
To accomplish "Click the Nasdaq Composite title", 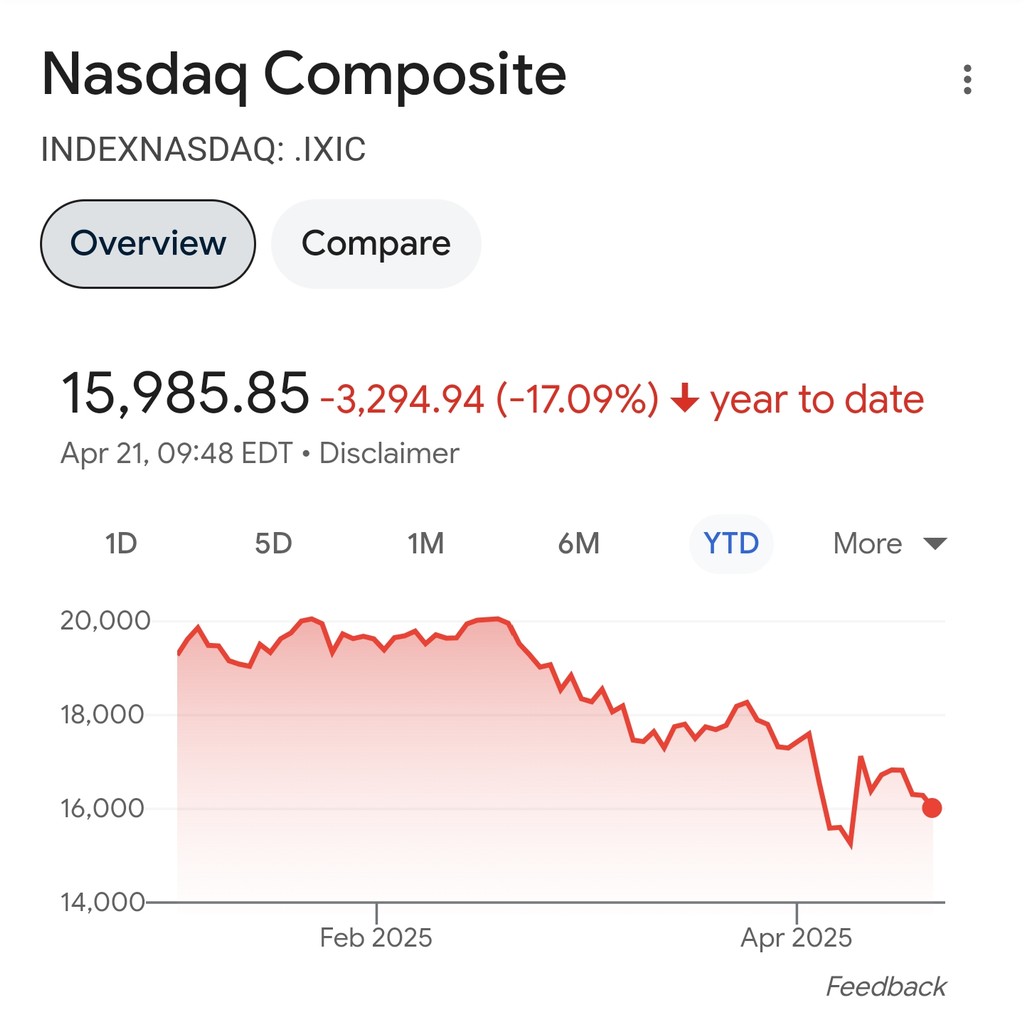I will pyautogui.click(x=304, y=75).
